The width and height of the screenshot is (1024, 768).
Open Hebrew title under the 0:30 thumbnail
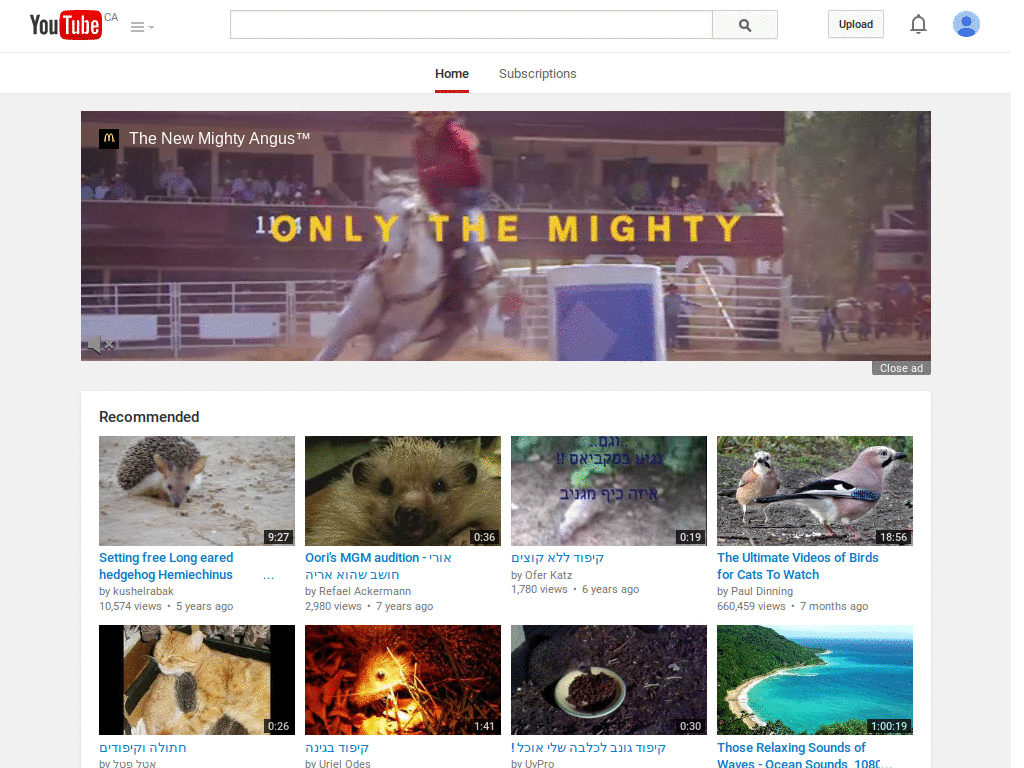(588, 748)
